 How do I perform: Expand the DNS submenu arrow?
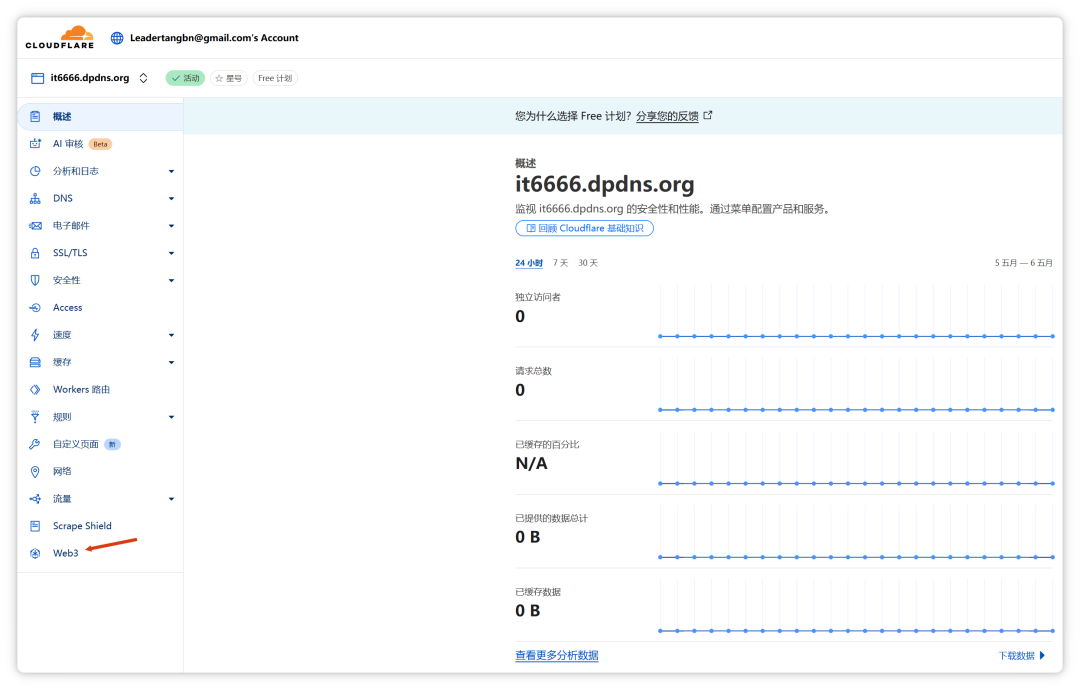172,199
